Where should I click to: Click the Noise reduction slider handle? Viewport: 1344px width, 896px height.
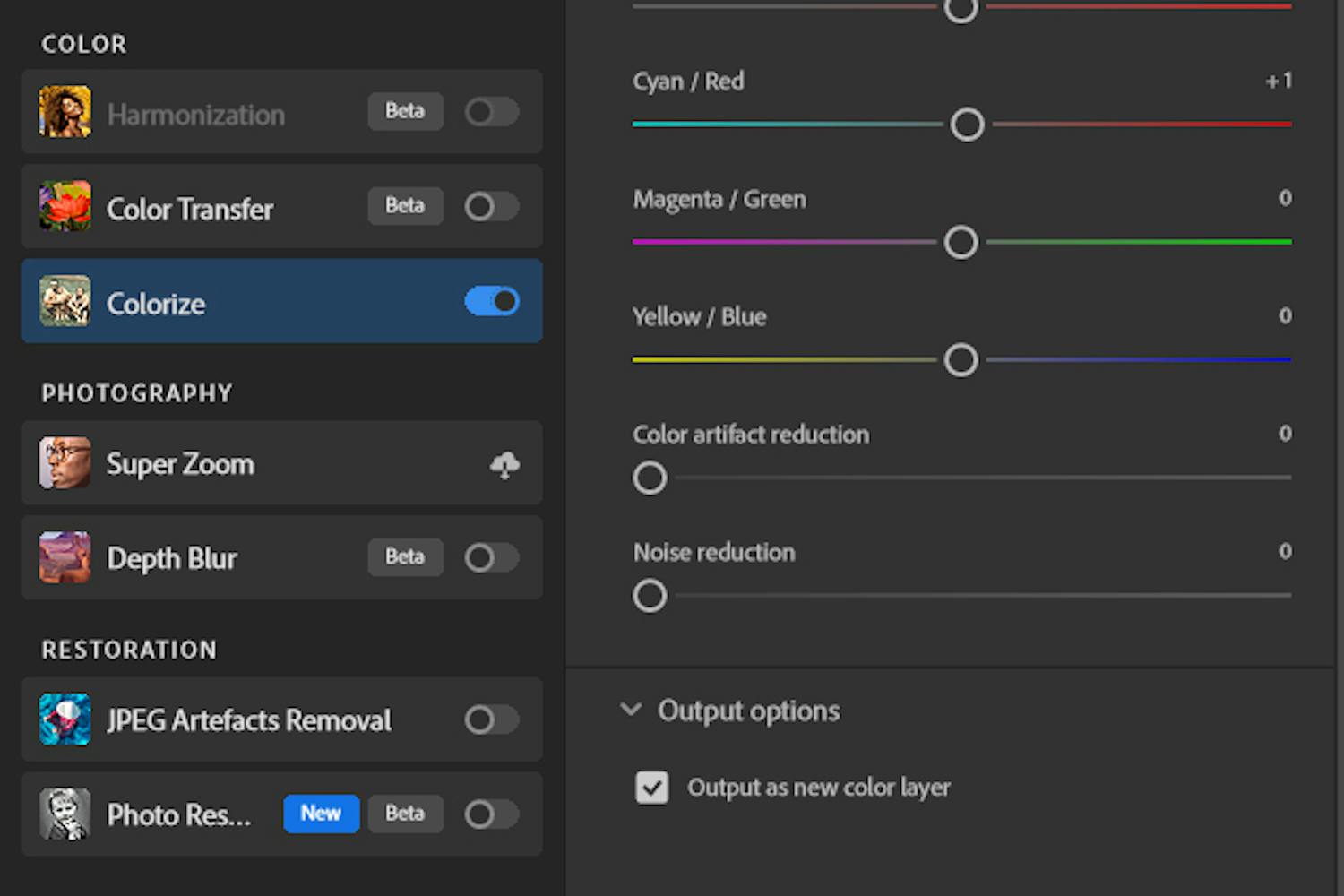click(650, 596)
